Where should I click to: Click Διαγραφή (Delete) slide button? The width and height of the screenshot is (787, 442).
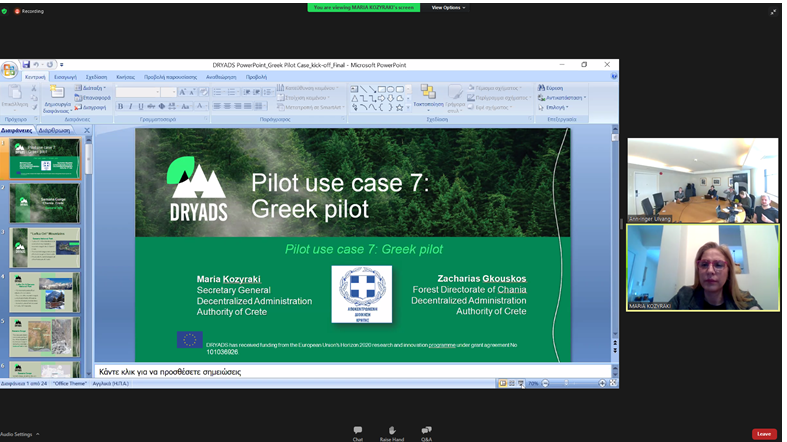[x=90, y=107]
